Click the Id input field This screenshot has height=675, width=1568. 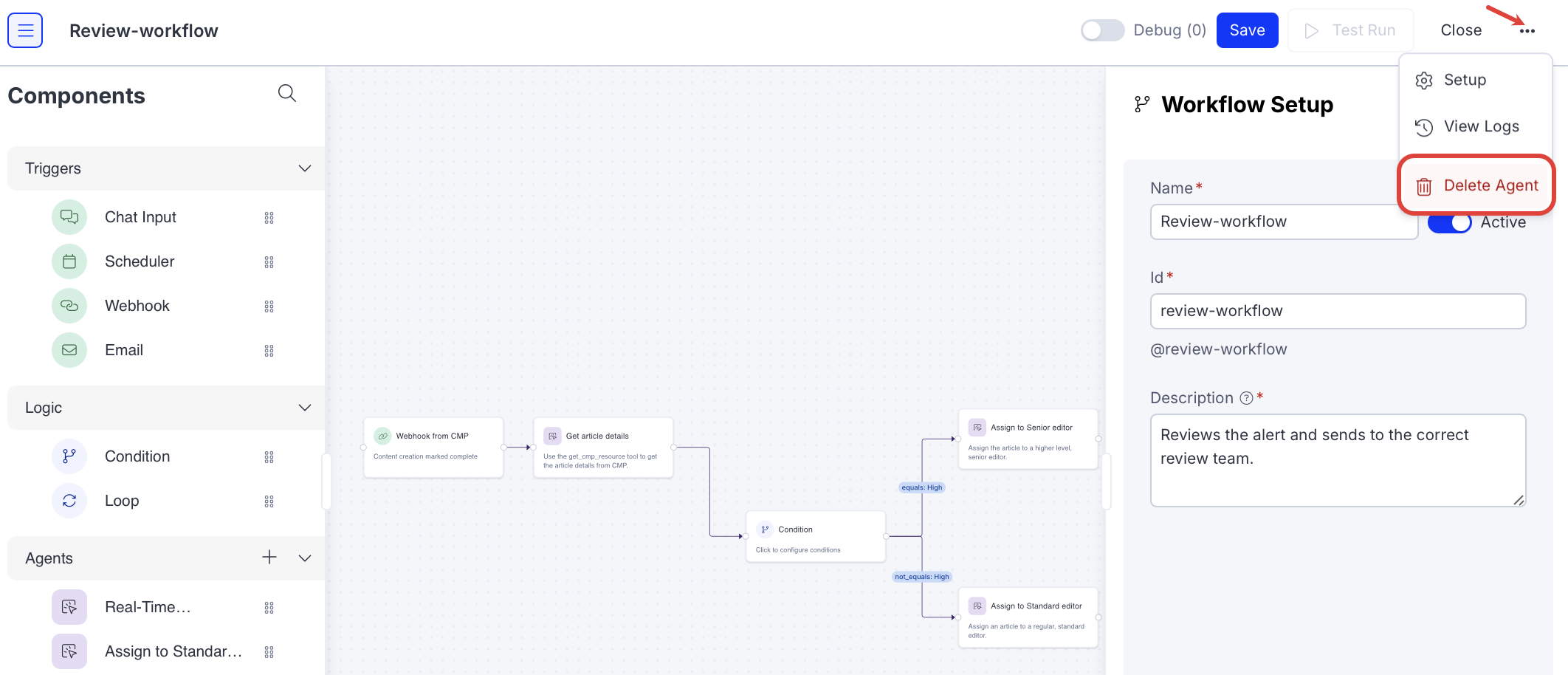pyautogui.click(x=1337, y=311)
